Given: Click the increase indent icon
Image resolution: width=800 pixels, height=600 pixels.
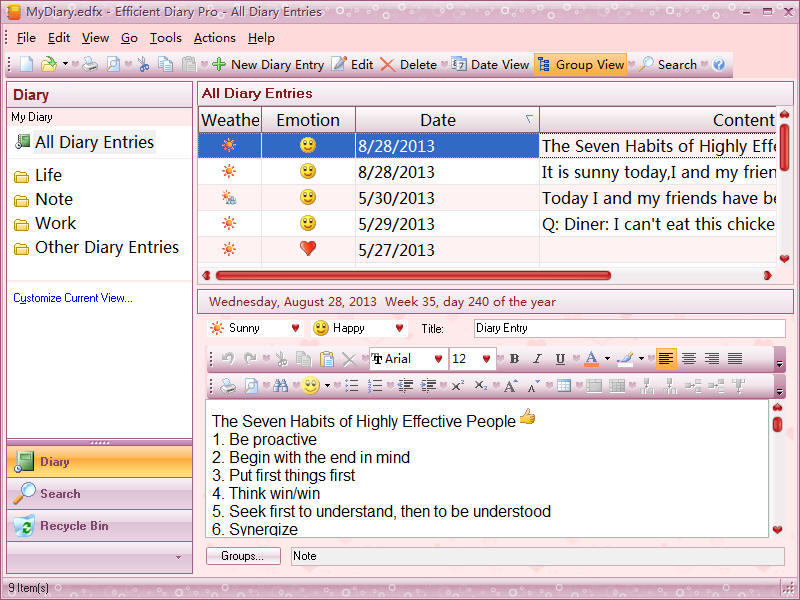Looking at the screenshot, I should point(429,386).
